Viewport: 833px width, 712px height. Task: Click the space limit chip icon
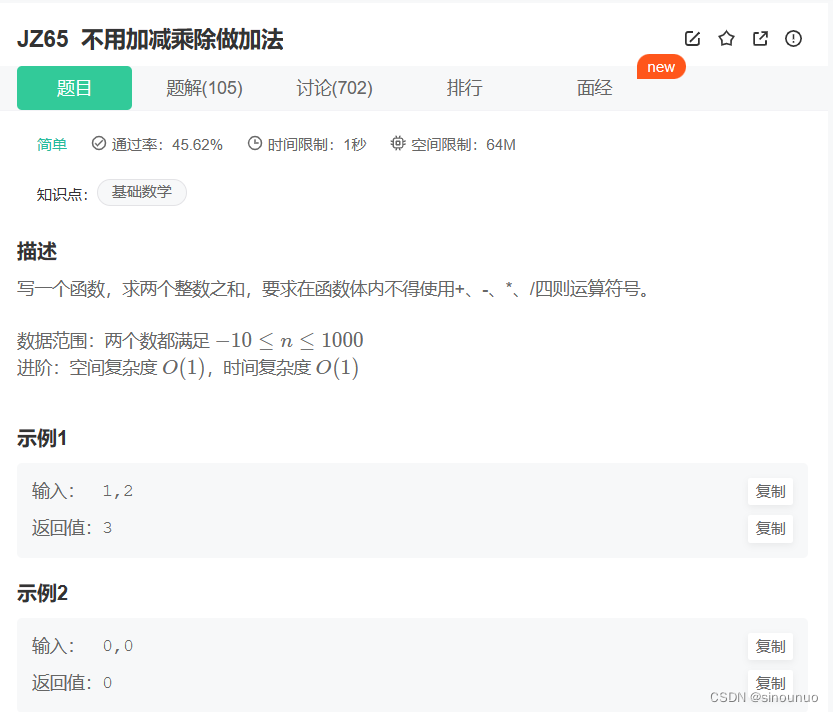click(x=398, y=143)
